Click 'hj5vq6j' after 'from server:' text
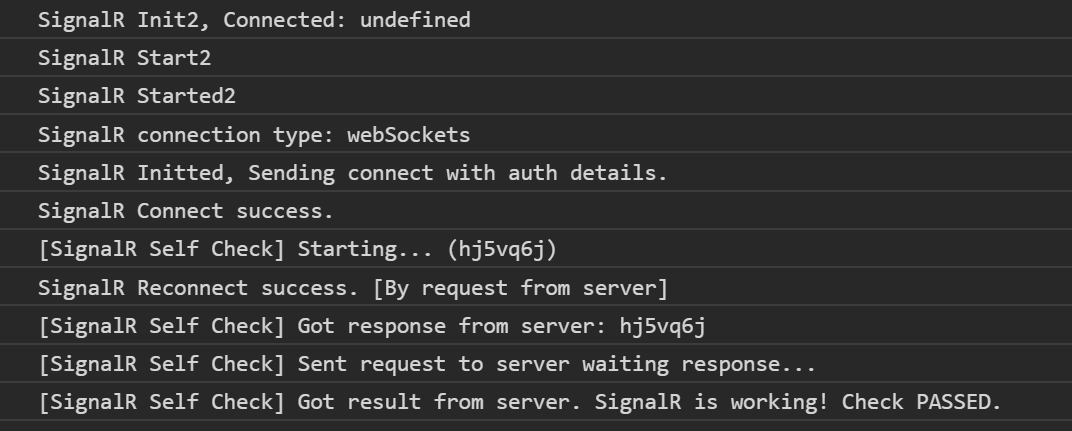 point(668,327)
